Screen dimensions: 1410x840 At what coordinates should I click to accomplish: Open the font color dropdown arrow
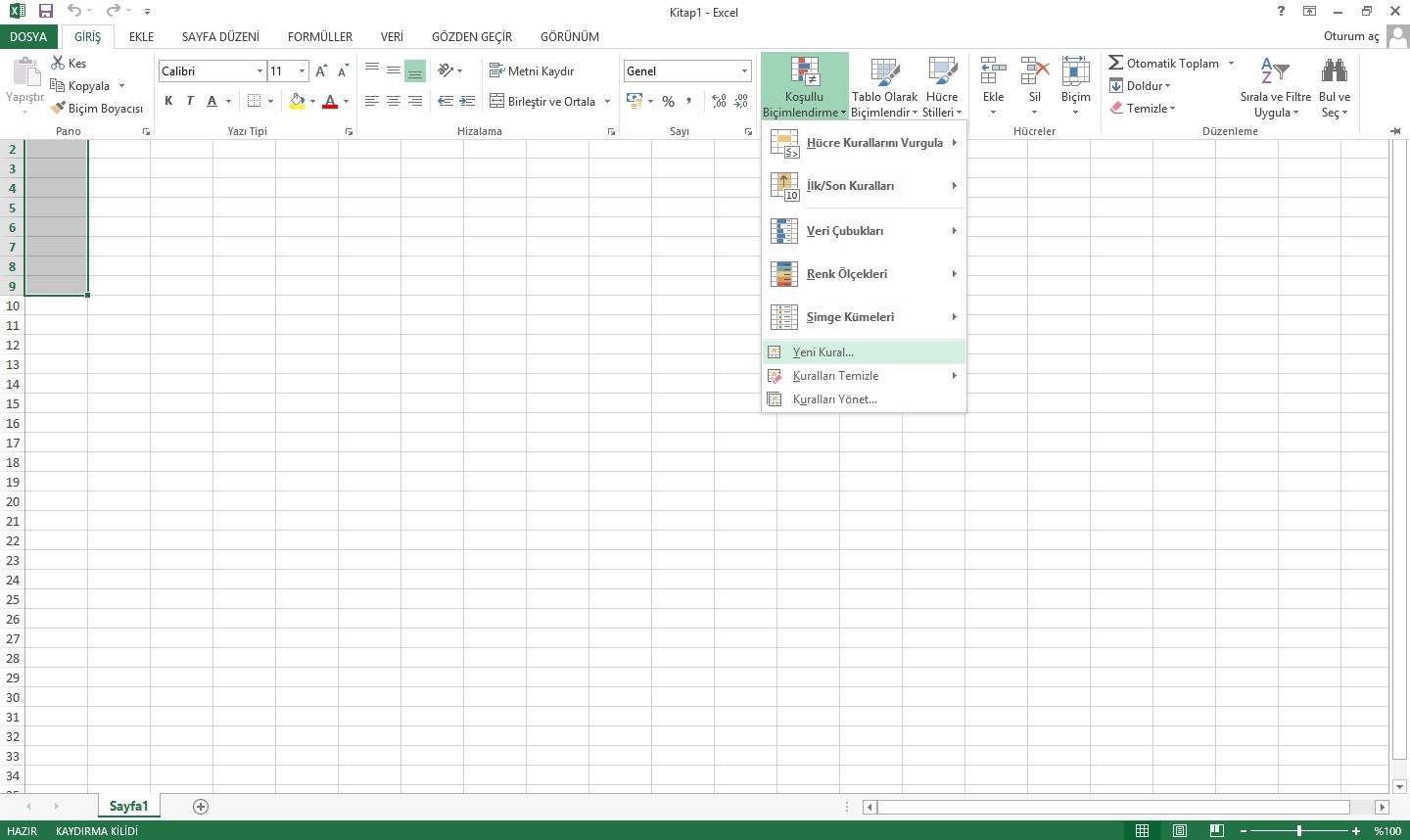click(x=346, y=101)
